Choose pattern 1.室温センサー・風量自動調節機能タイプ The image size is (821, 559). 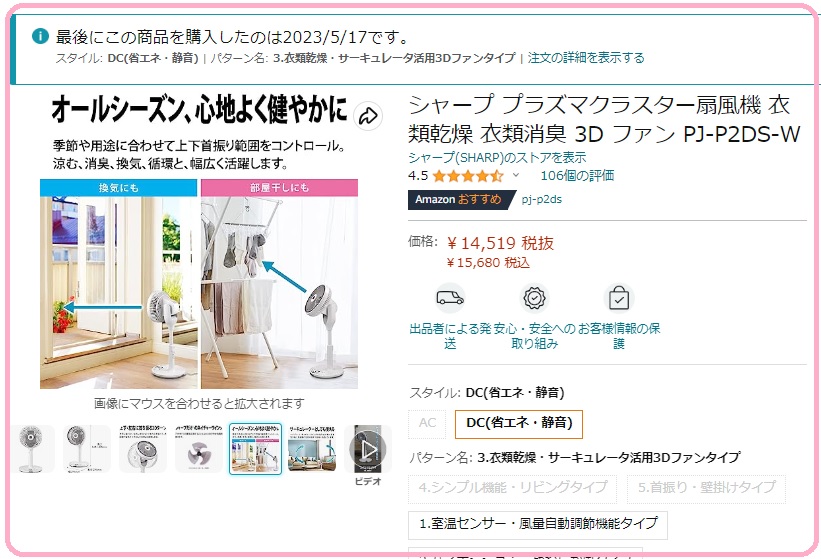(538, 524)
